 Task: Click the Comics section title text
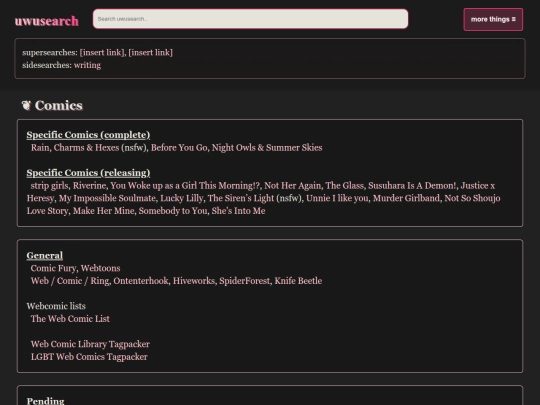59,105
